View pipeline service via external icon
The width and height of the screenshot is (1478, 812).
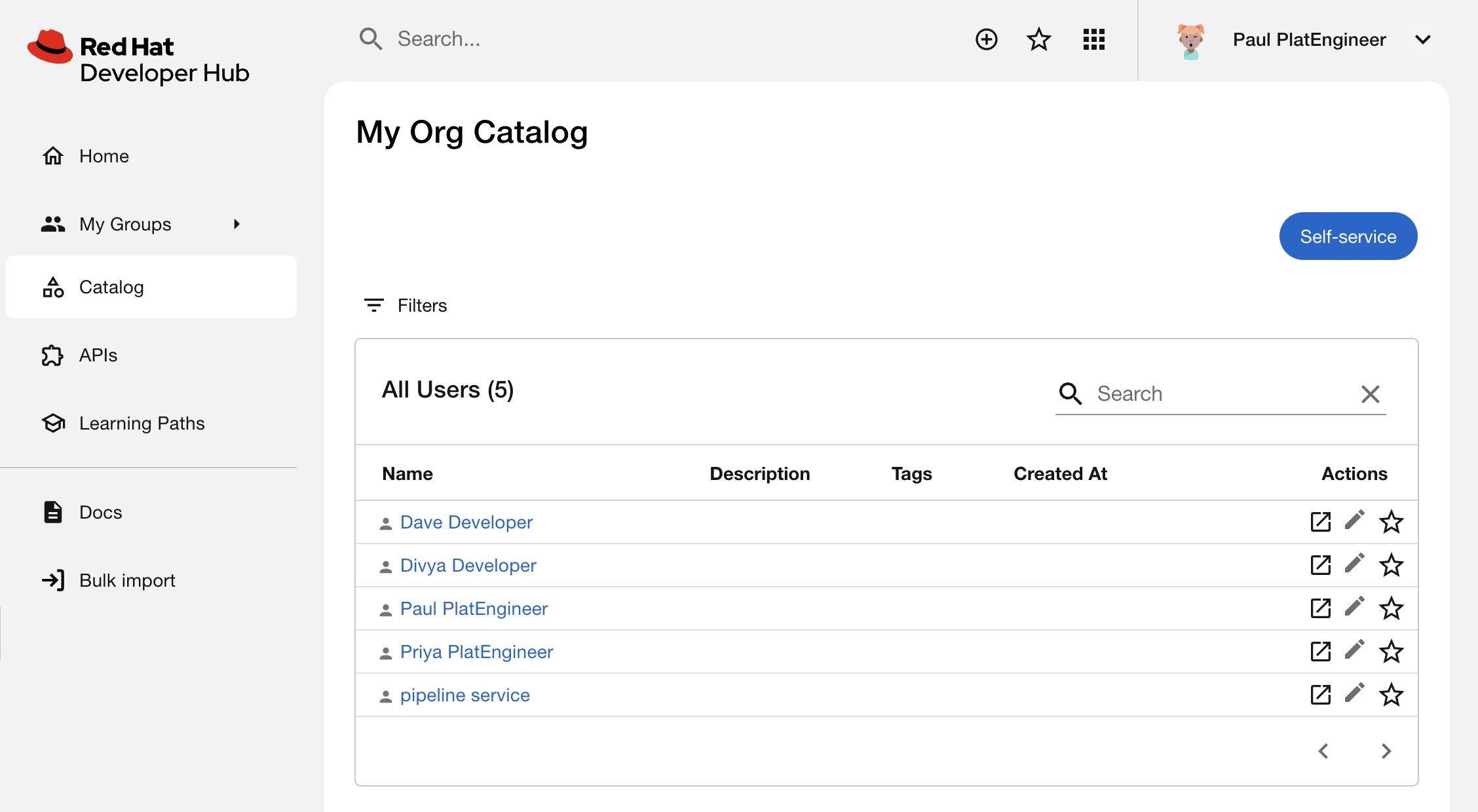pos(1321,695)
